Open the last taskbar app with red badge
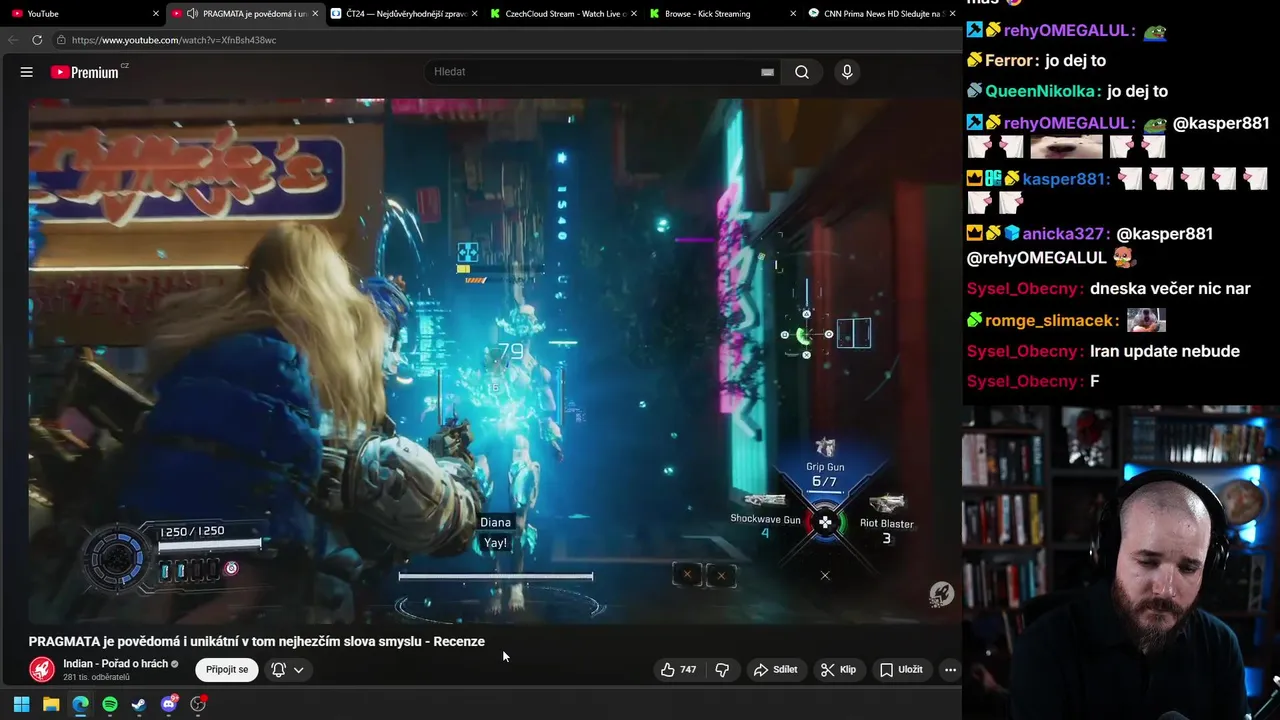Viewport: 1280px width, 720px height. click(x=198, y=704)
